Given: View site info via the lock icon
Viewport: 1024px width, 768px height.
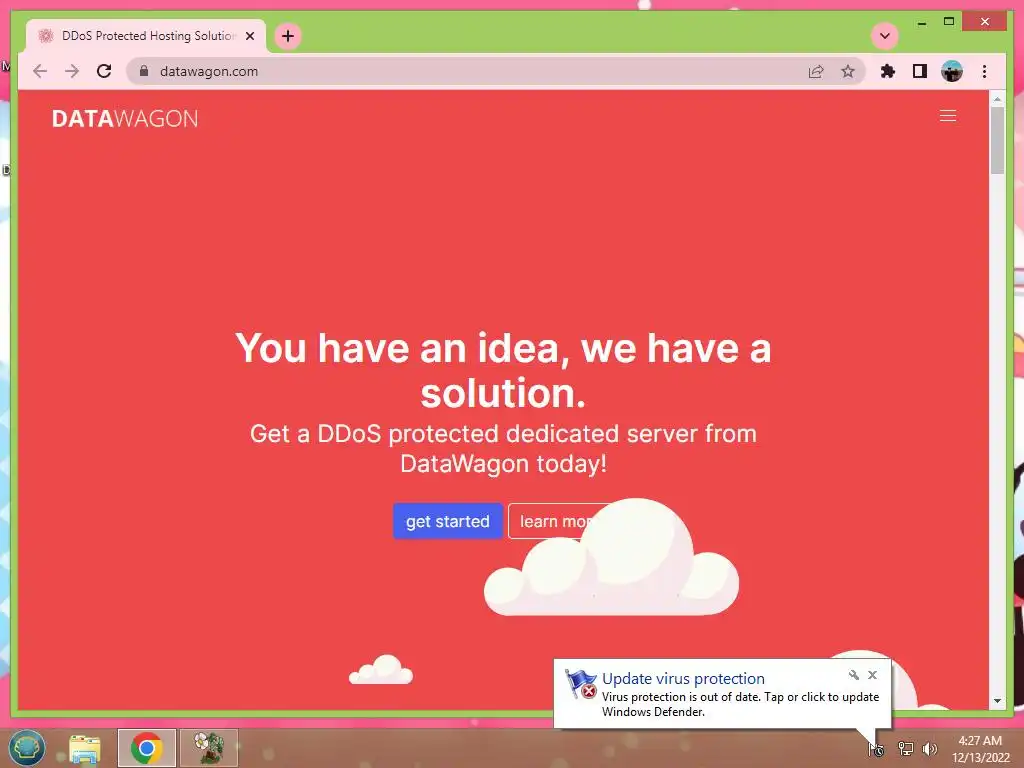Looking at the screenshot, I should 144,71.
